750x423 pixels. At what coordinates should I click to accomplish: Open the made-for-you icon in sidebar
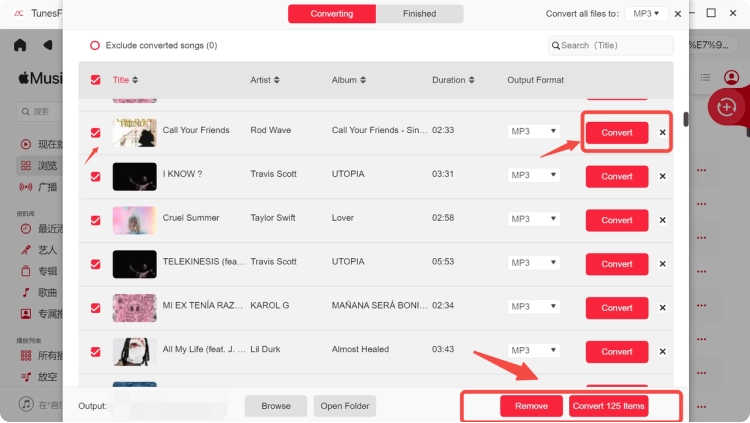[x=26, y=313]
